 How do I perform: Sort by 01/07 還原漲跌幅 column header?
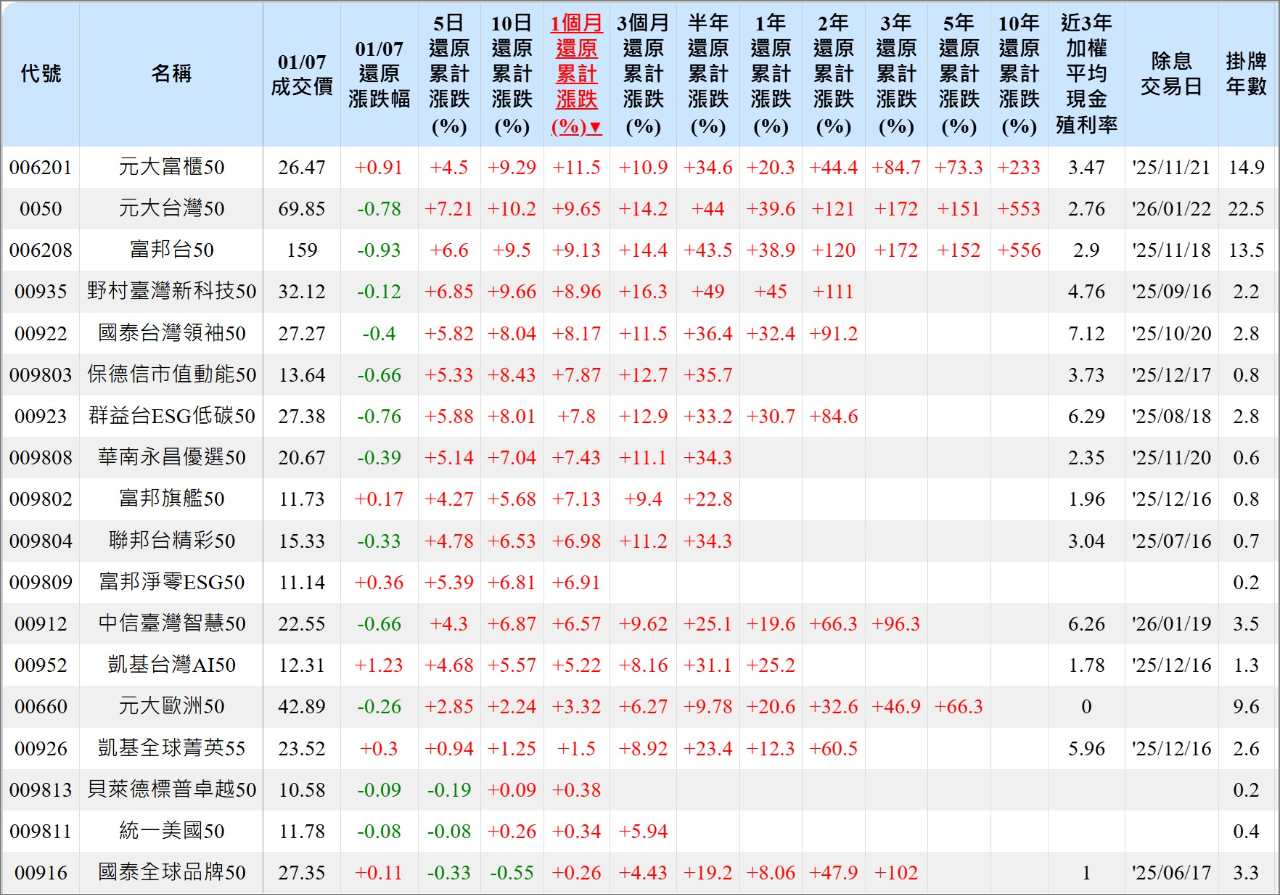380,74
